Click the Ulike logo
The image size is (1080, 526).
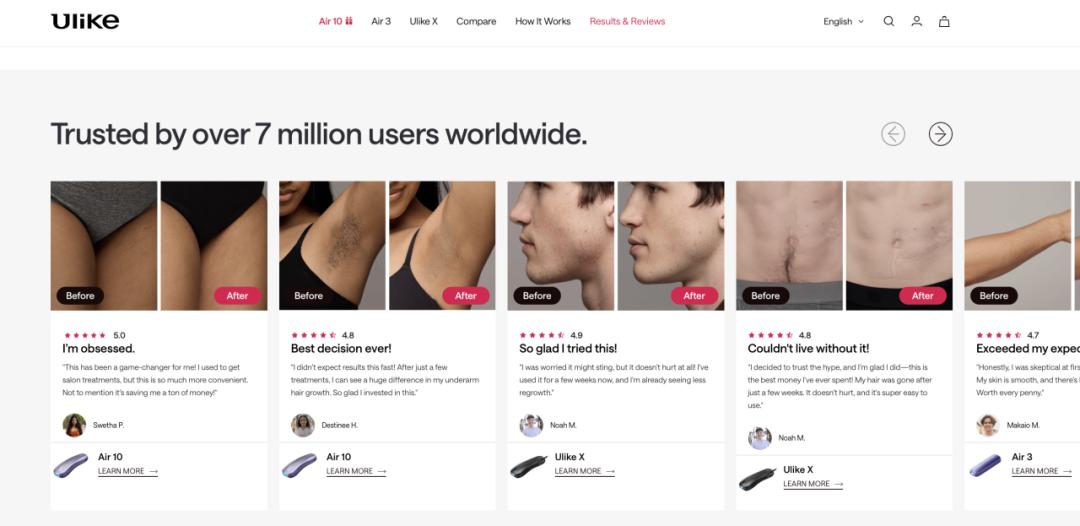click(85, 21)
